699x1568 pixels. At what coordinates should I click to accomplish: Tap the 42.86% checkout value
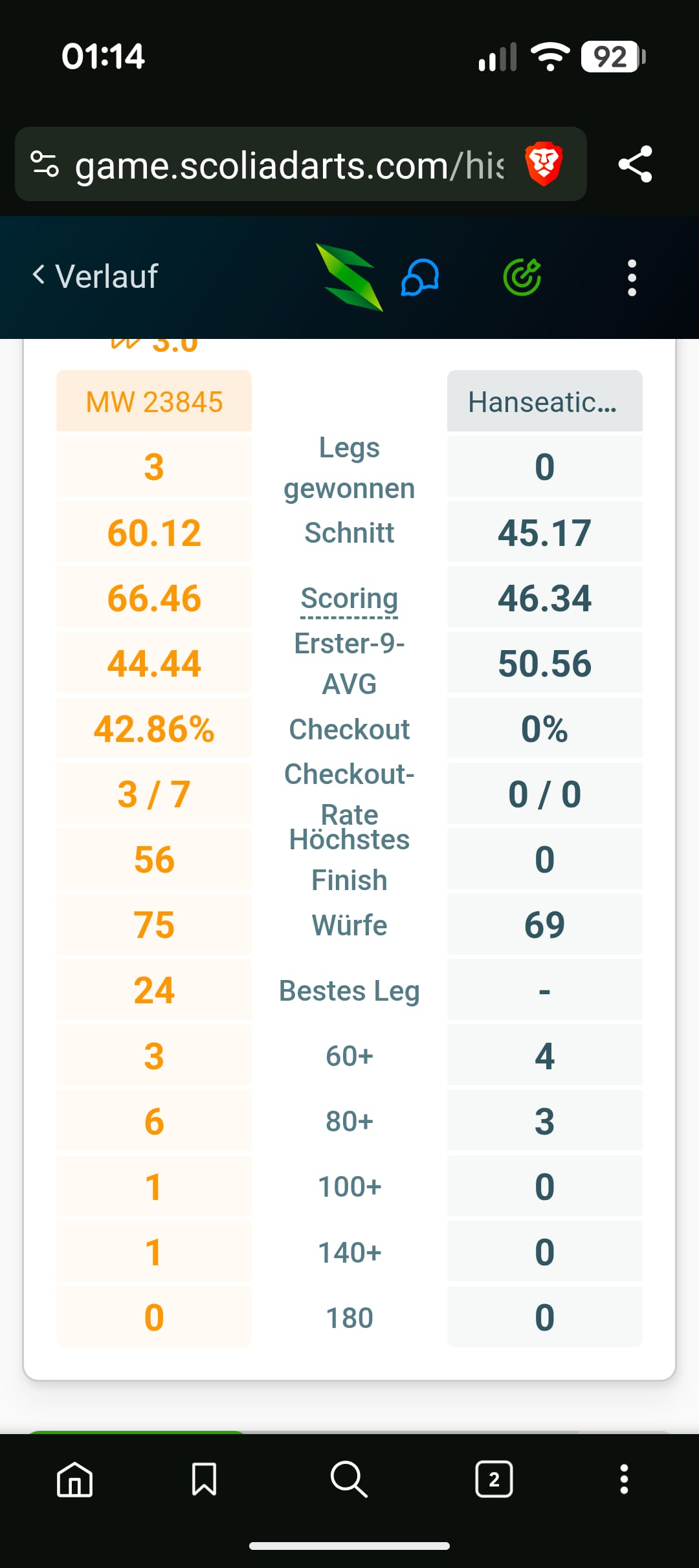154,729
